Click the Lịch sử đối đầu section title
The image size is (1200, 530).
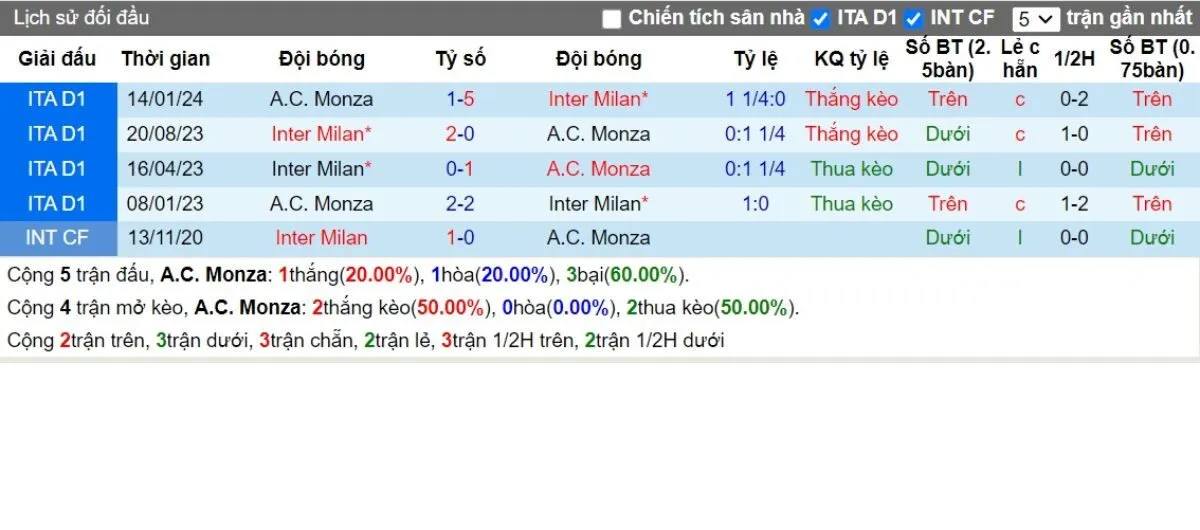pyautogui.click(x=81, y=18)
